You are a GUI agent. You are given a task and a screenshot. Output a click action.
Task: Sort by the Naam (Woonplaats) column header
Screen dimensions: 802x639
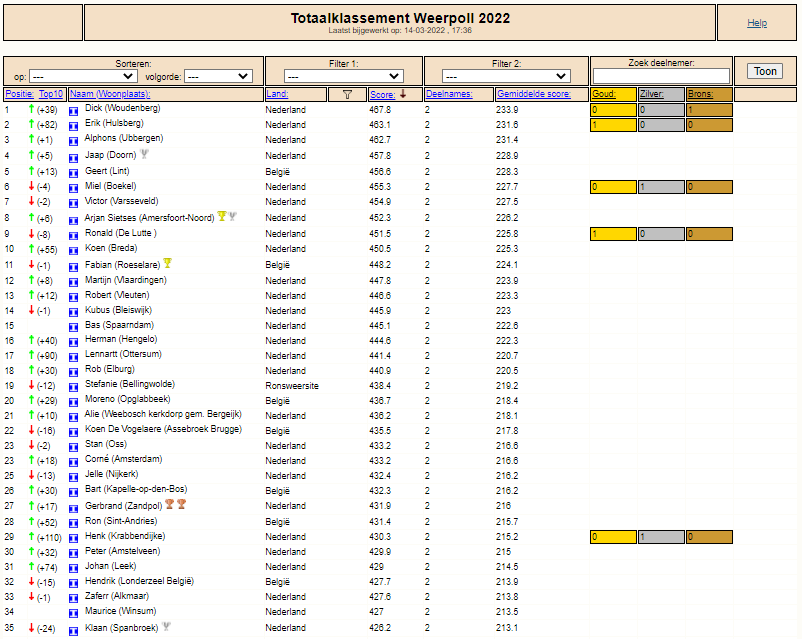pos(110,94)
